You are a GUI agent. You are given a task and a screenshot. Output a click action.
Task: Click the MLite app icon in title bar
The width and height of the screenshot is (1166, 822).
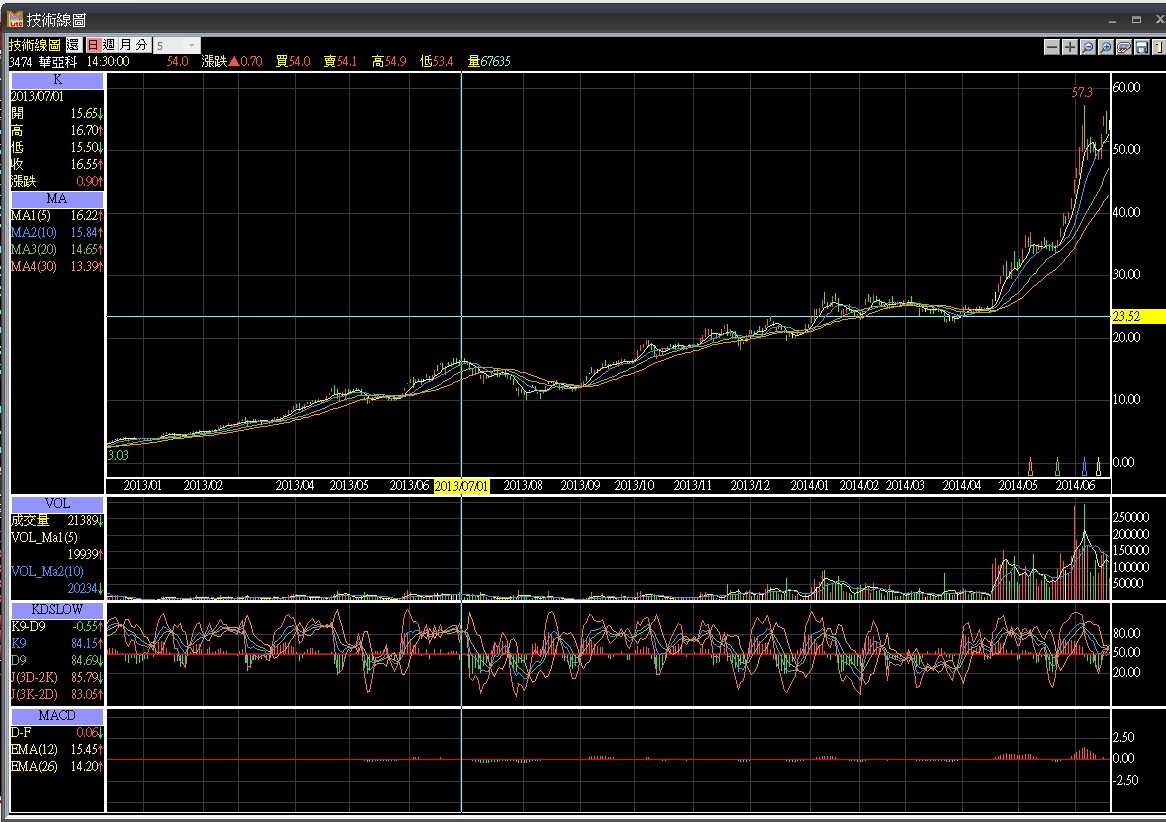[15, 19]
